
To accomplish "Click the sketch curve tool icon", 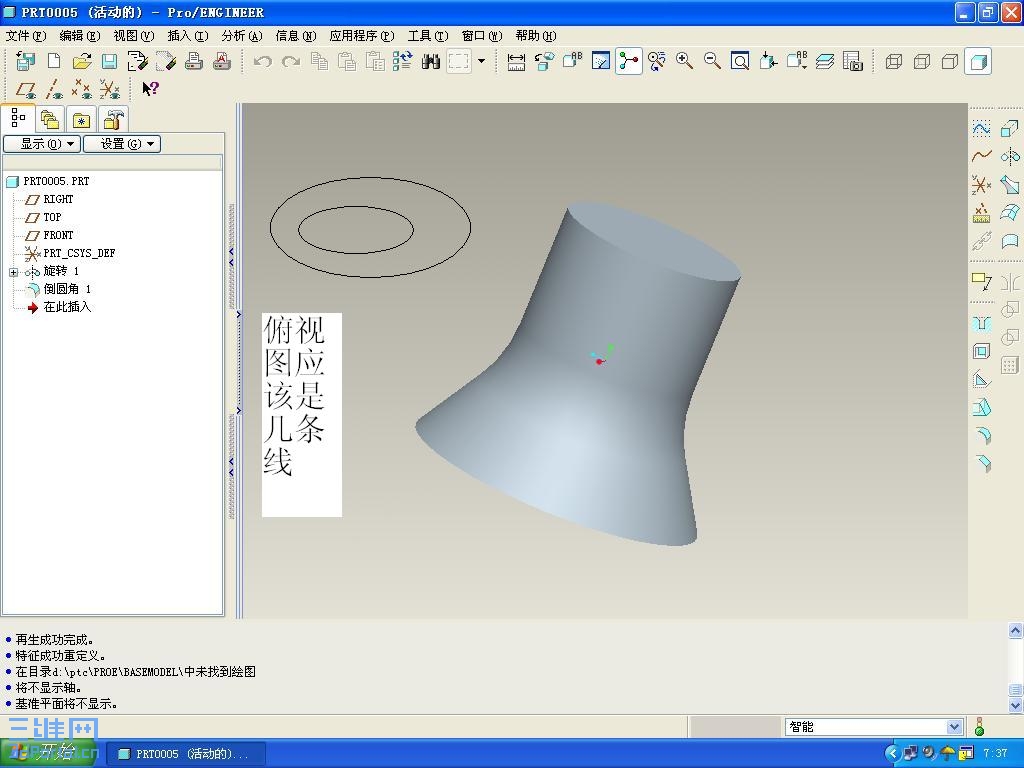I will coord(981,129).
